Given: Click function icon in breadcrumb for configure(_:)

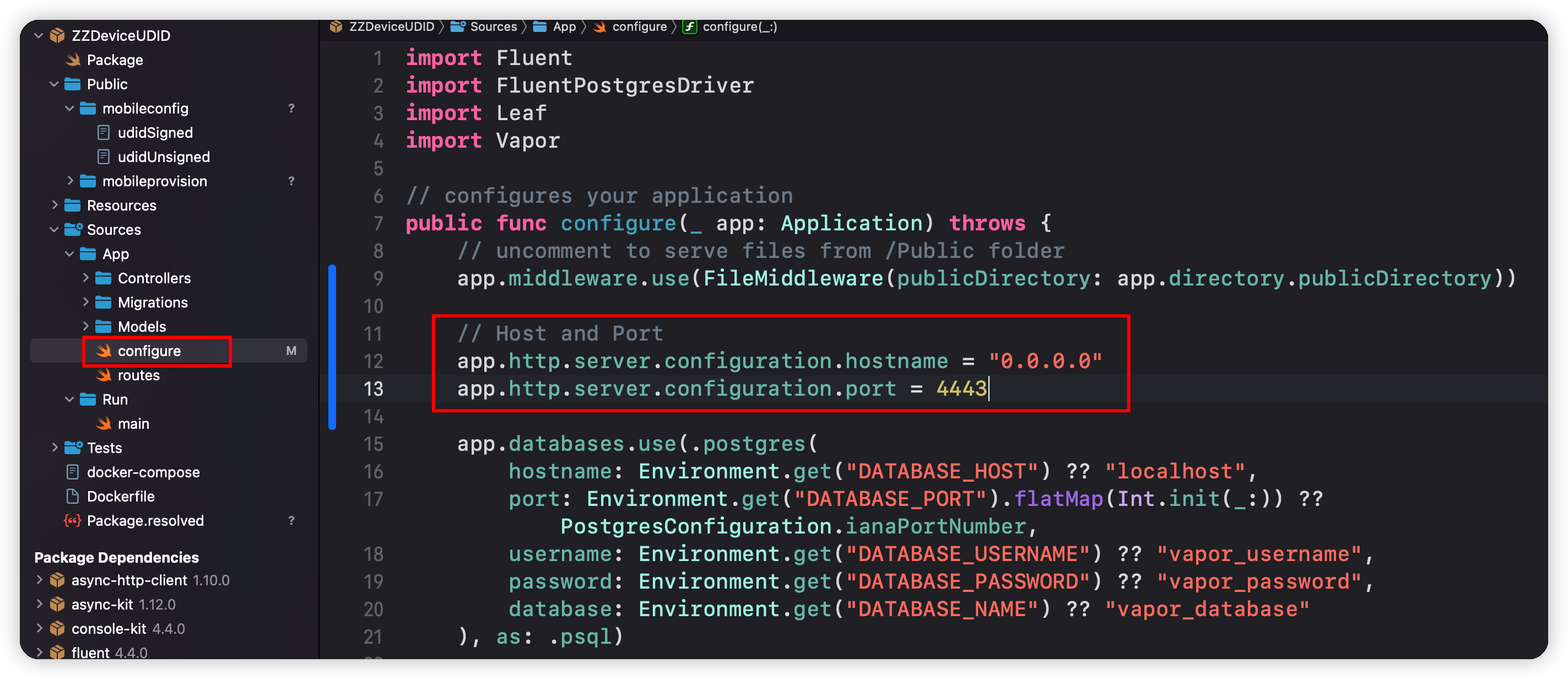Looking at the screenshot, I should (689, 27).
